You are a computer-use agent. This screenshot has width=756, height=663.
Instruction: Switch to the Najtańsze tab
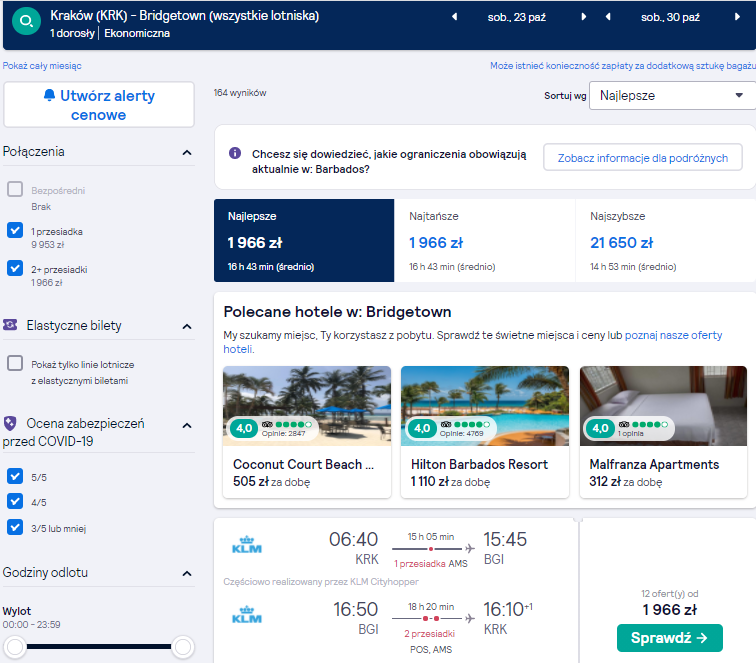point(485,241)
